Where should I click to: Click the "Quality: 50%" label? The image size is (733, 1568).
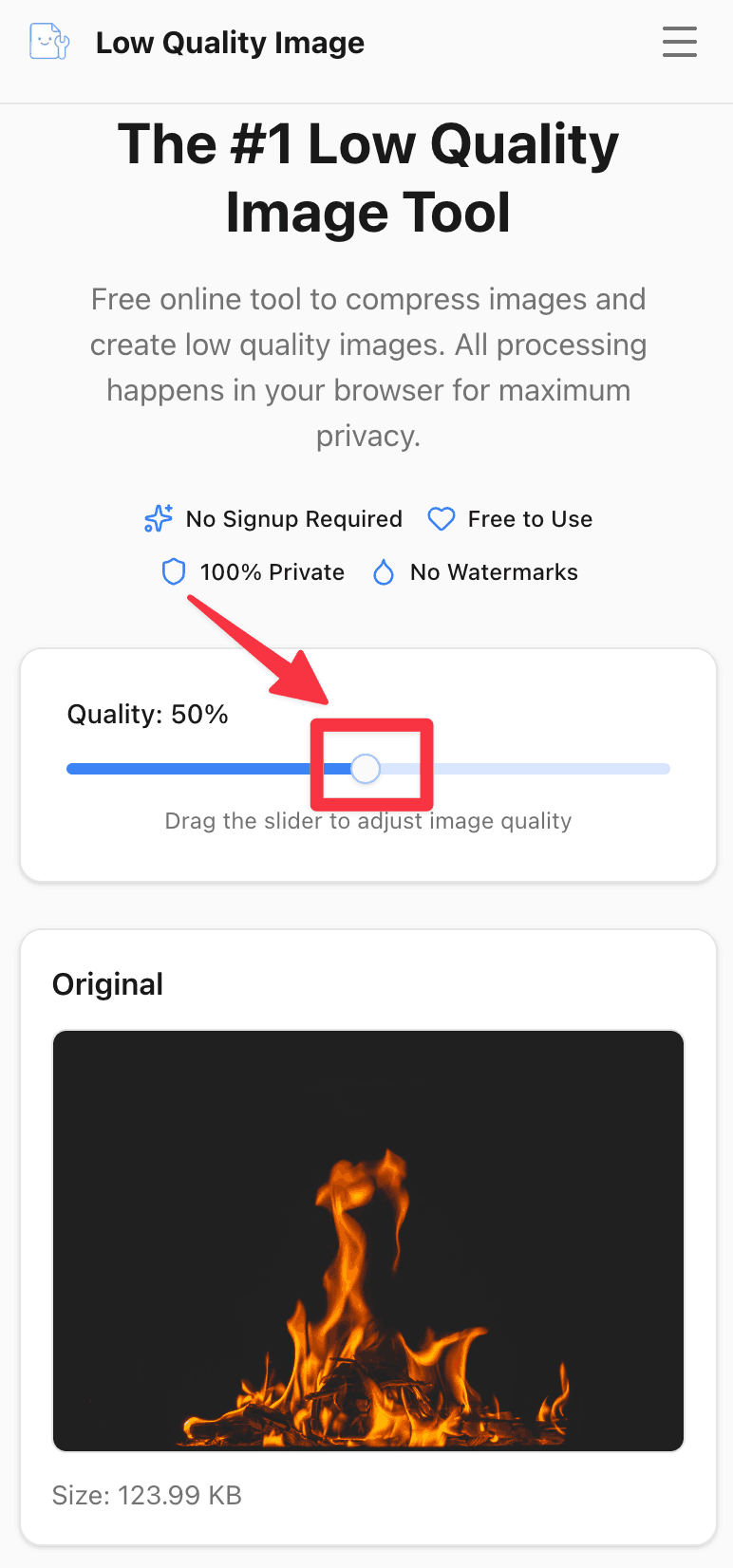click(x=147, y=714)
